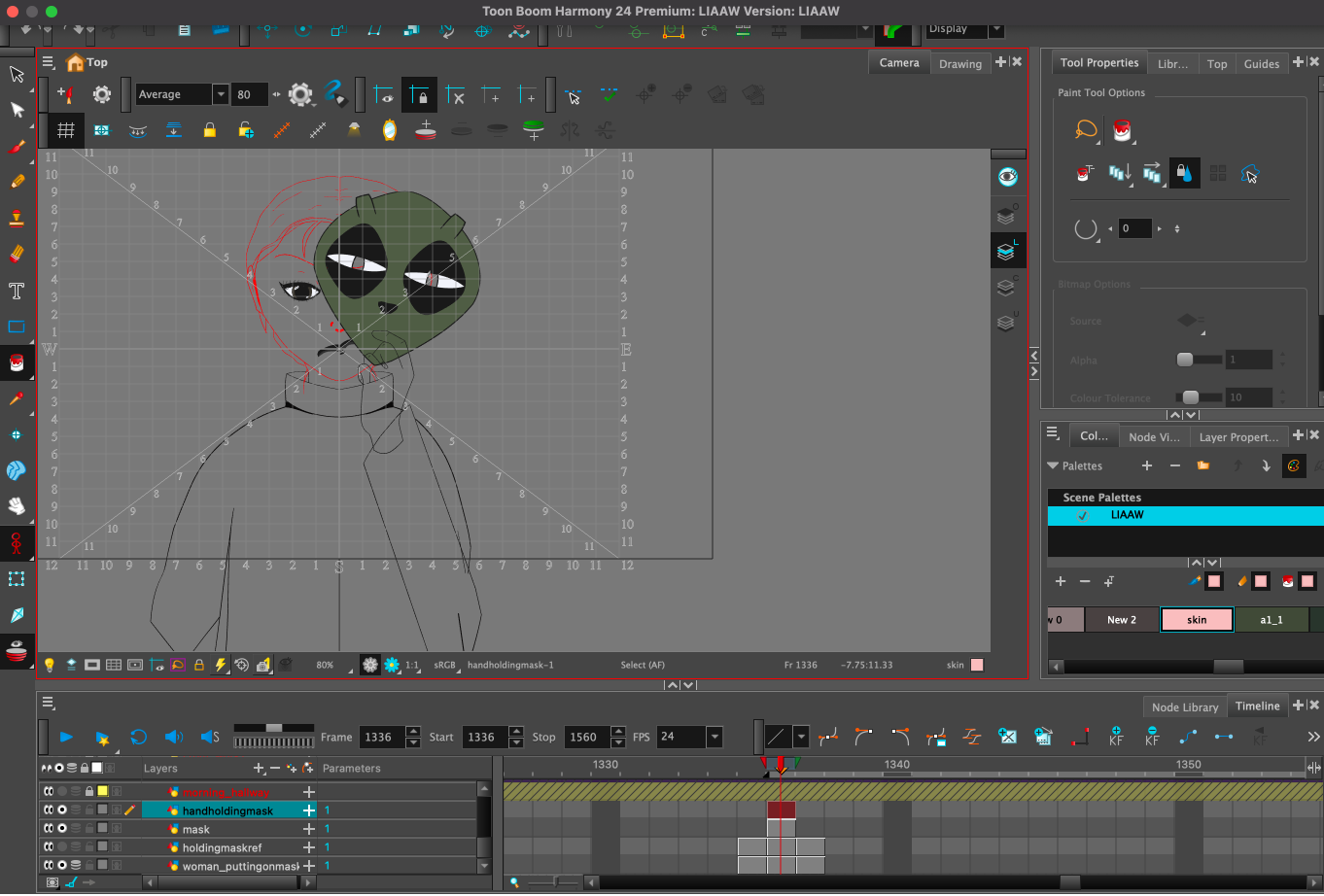Click the Loop playback icon
This screenshot has width=1324, height=896.
[138, 737]
